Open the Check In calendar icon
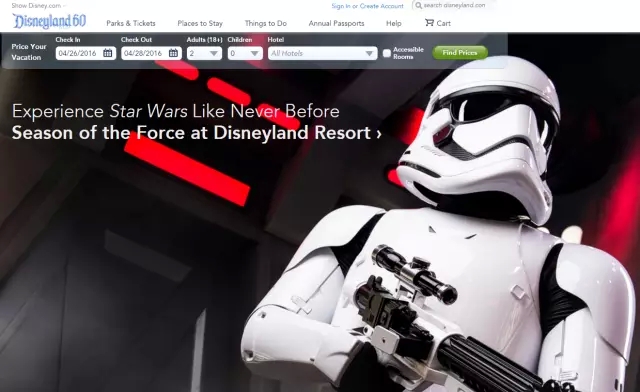This screenshot has height=392, width=640. tap(108, 53)
